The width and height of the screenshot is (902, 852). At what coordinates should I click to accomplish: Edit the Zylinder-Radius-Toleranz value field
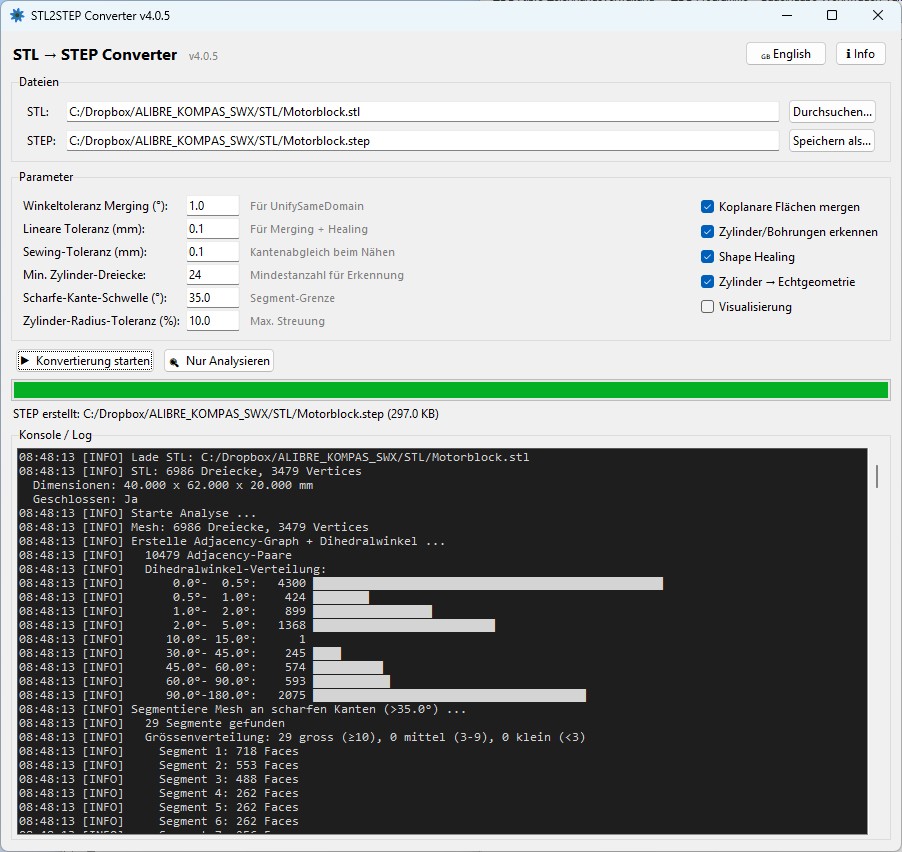tap(212, 321)
